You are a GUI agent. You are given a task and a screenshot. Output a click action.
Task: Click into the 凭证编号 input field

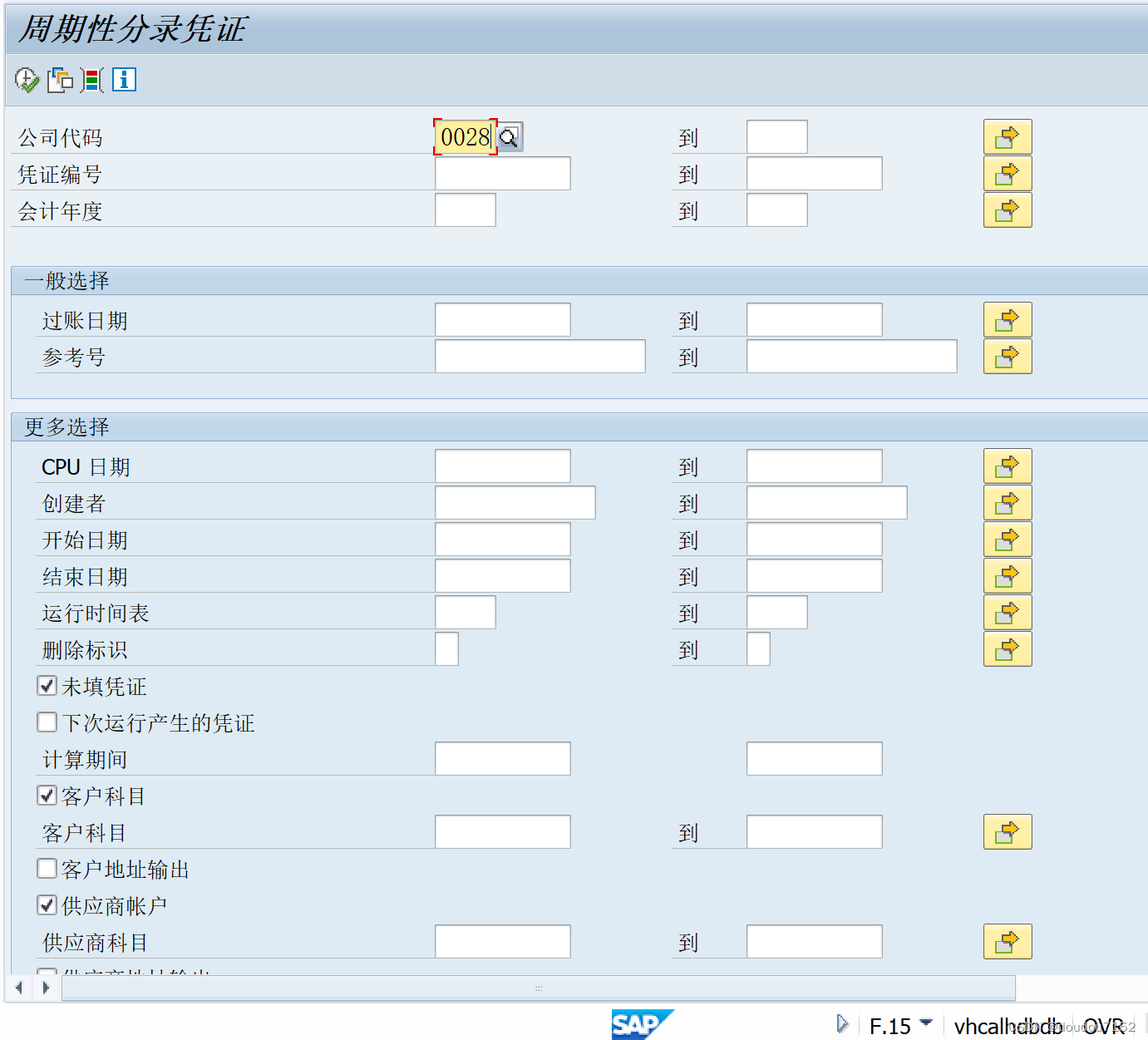coord(502,173)
